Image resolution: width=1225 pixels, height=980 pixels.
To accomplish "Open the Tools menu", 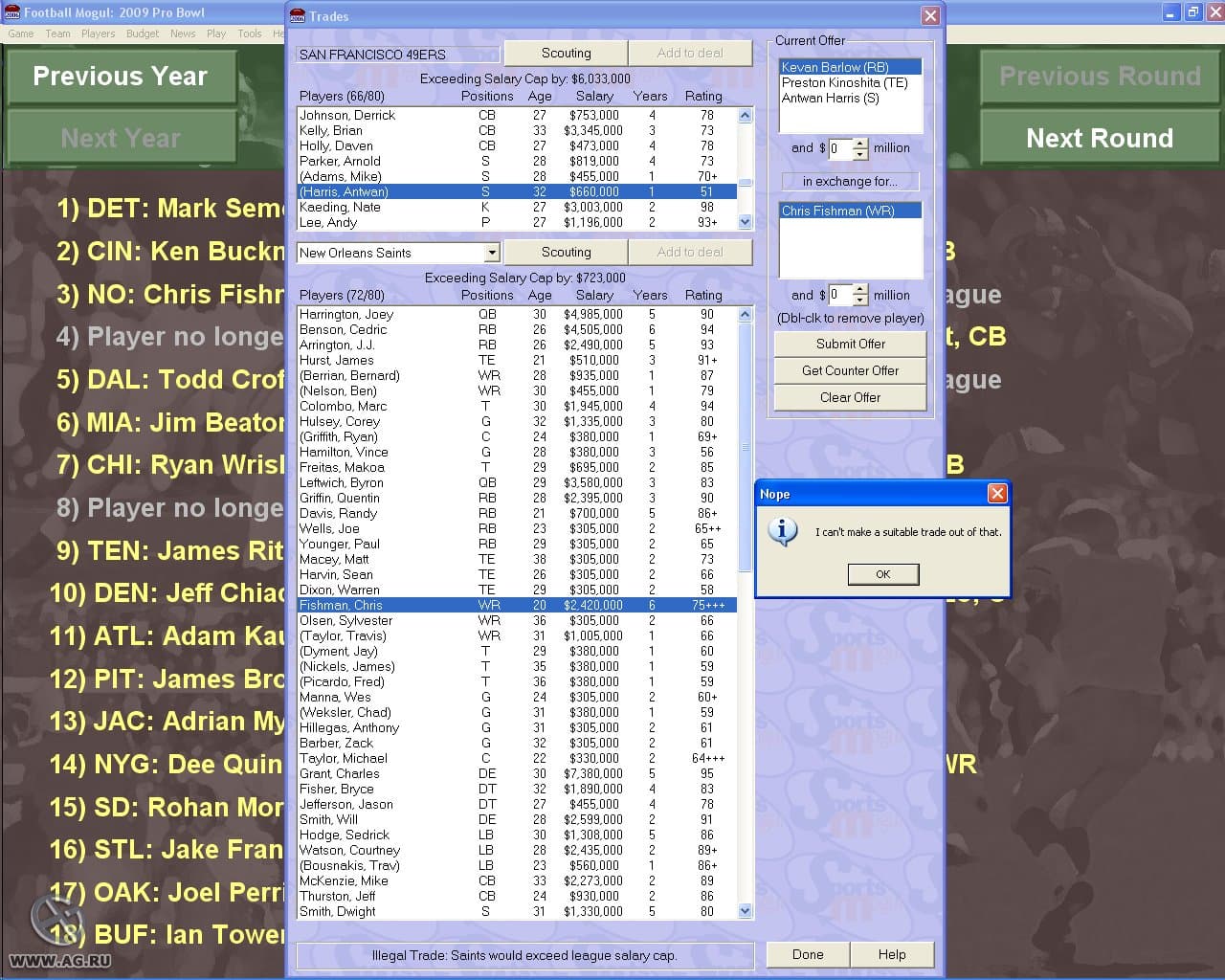I will (x=250, y=33).
